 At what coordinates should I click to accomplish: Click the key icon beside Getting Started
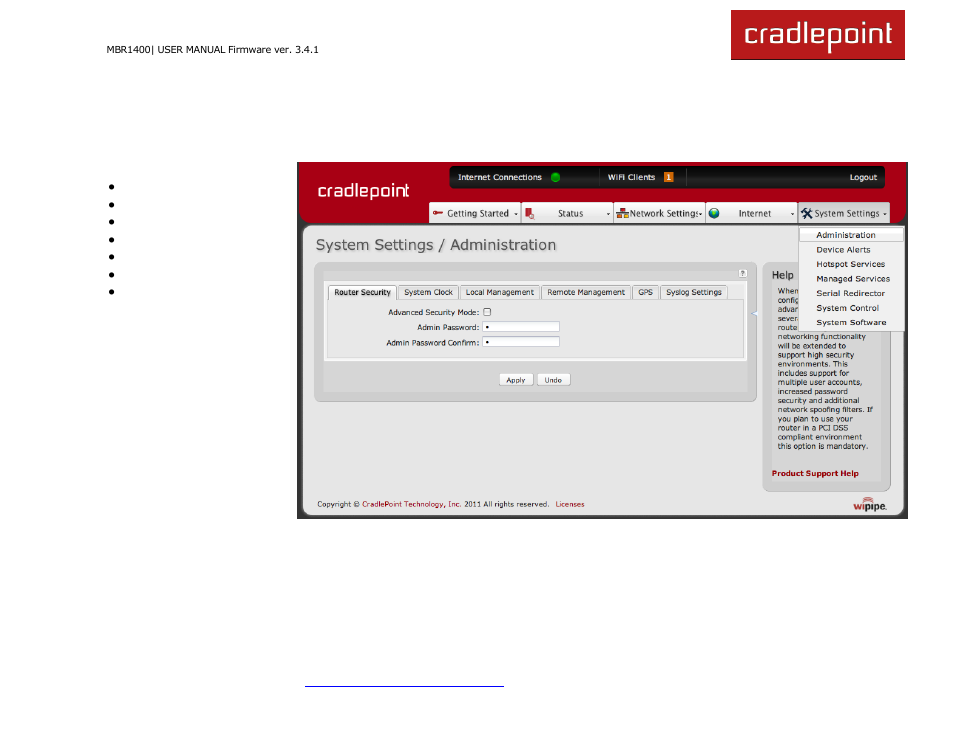438,213
